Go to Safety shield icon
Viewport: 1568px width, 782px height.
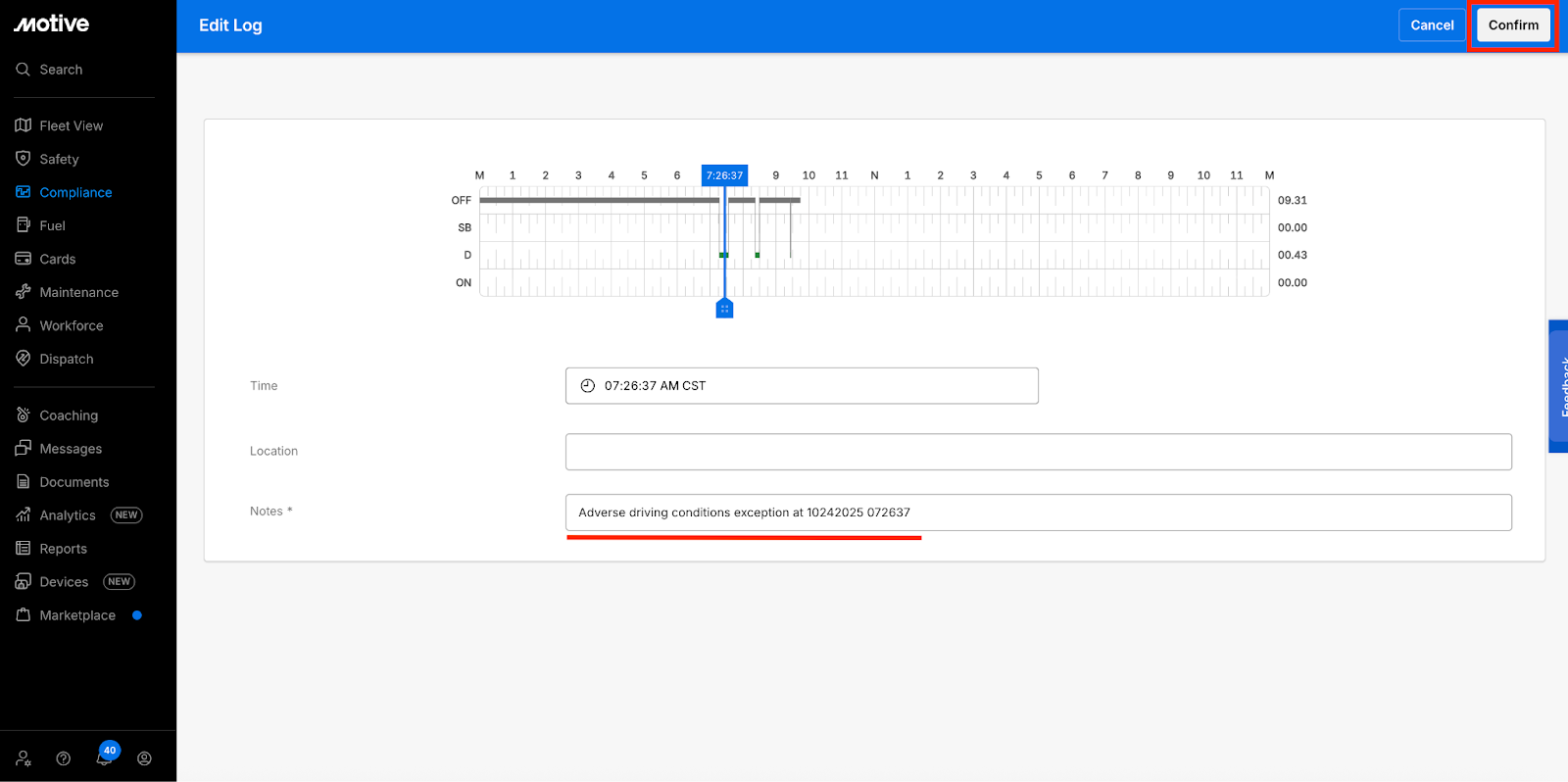pos(24,159)
